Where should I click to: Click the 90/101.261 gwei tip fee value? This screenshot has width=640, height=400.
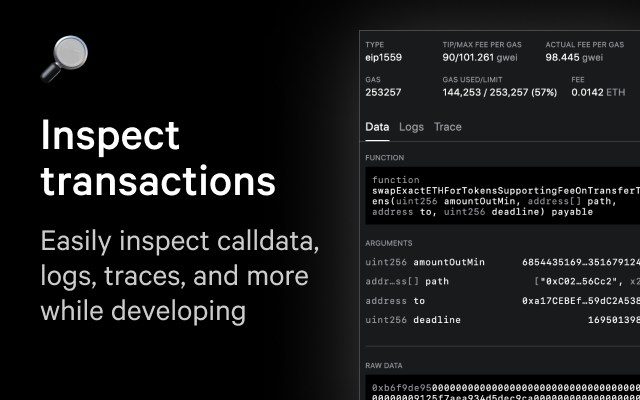(483, 59)
